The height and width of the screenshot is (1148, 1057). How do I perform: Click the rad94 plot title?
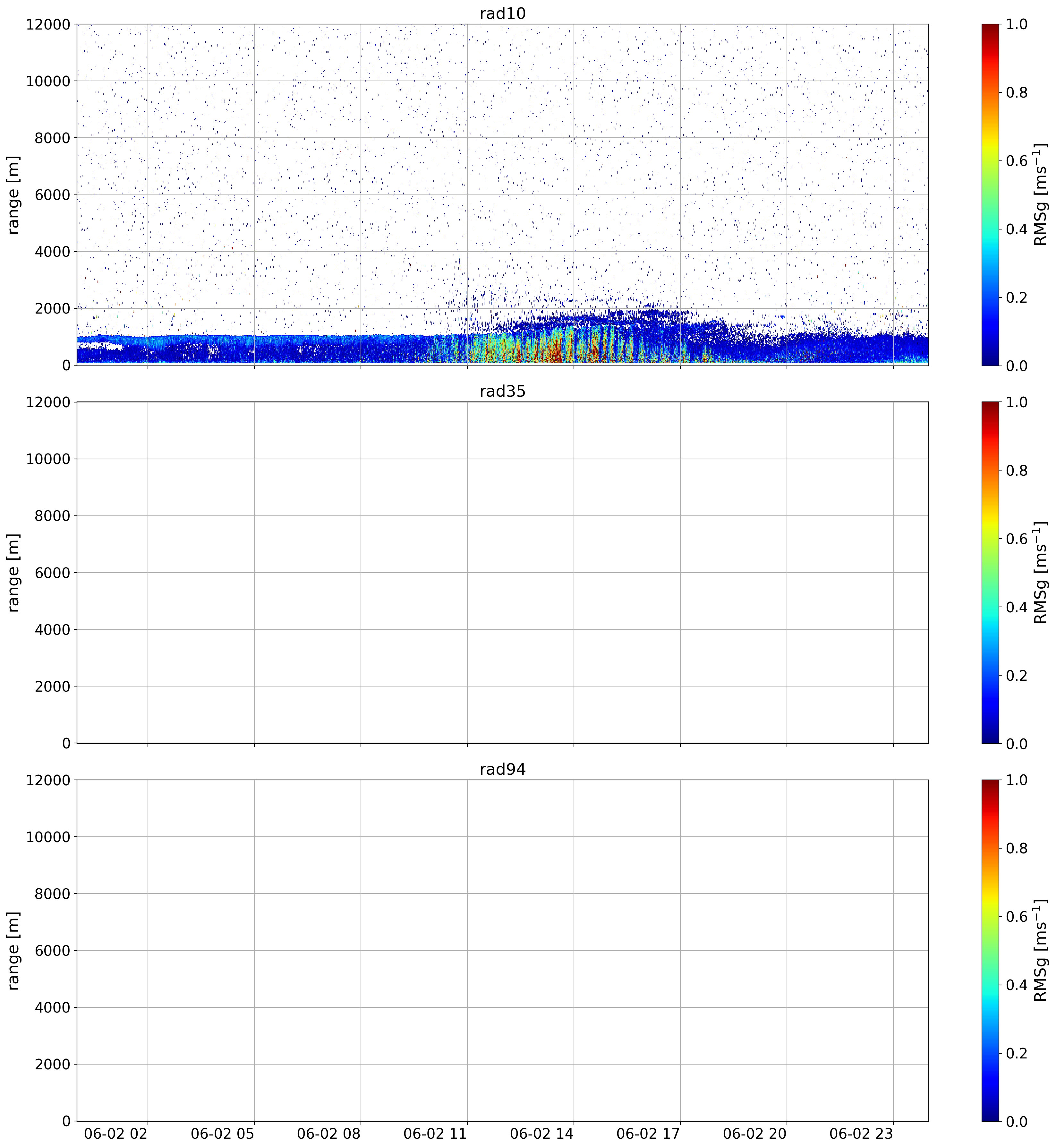click(502, 770)
